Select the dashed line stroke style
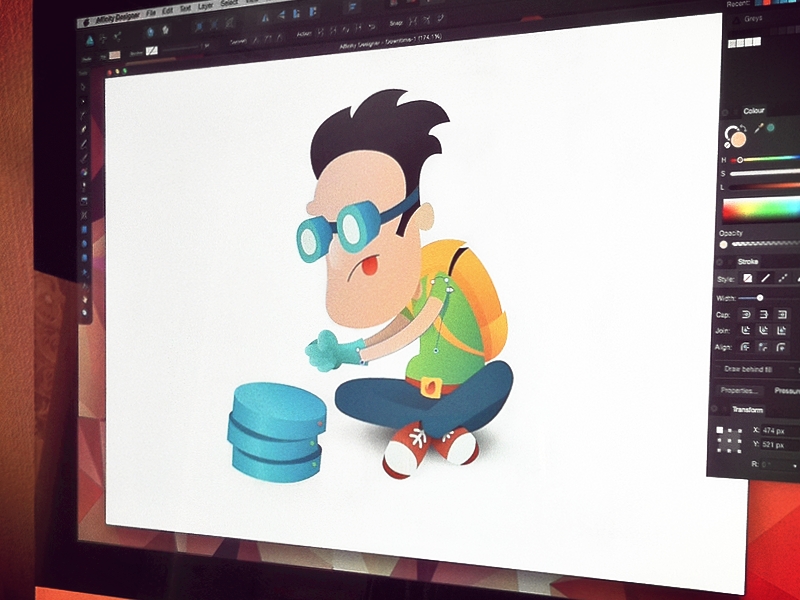This screenshot has height=600, width=800. click(x=782, y=278)
